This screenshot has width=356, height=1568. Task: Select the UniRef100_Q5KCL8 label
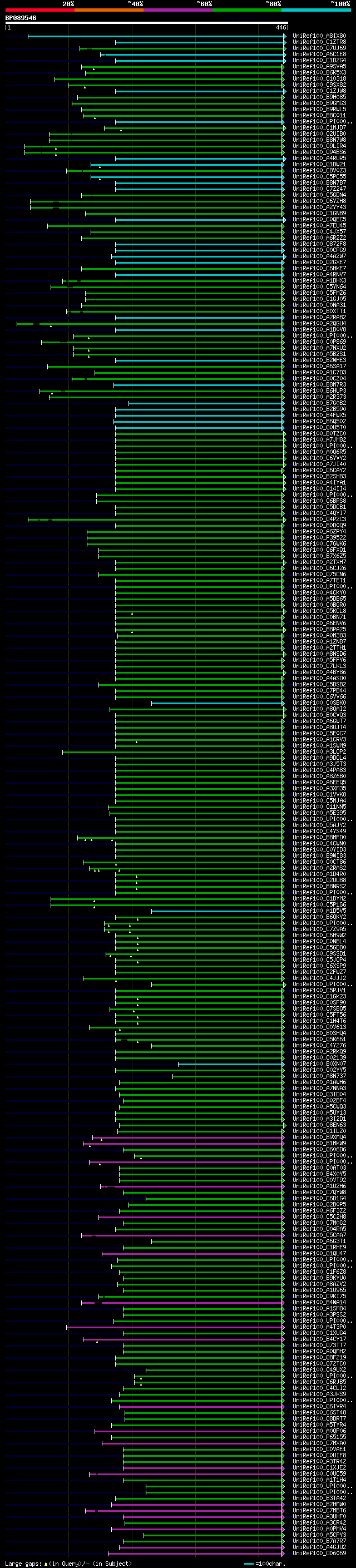point(319,611)
